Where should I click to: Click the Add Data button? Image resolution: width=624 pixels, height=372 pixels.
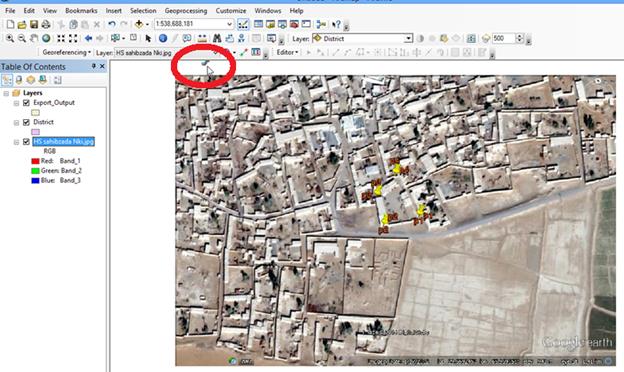[x=138, y=25]
